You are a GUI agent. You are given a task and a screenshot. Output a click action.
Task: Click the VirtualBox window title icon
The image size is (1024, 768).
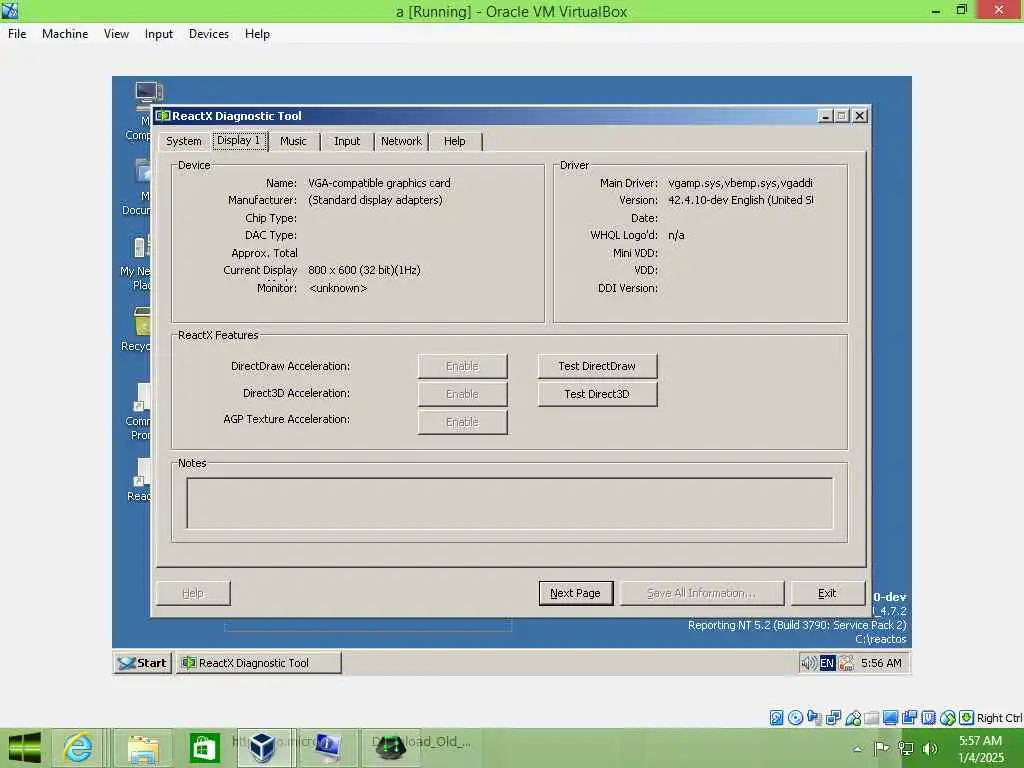point(10,10)
